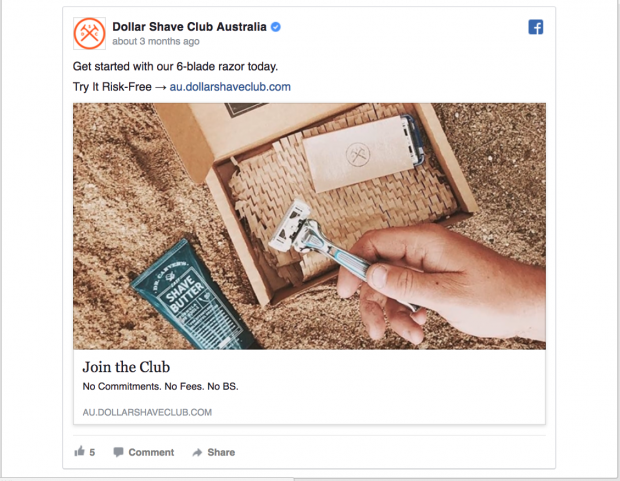Click the 'Get started with our 6-blade razor' text
This screenshot has width=620, height=481.
click(x=159, y=66)
